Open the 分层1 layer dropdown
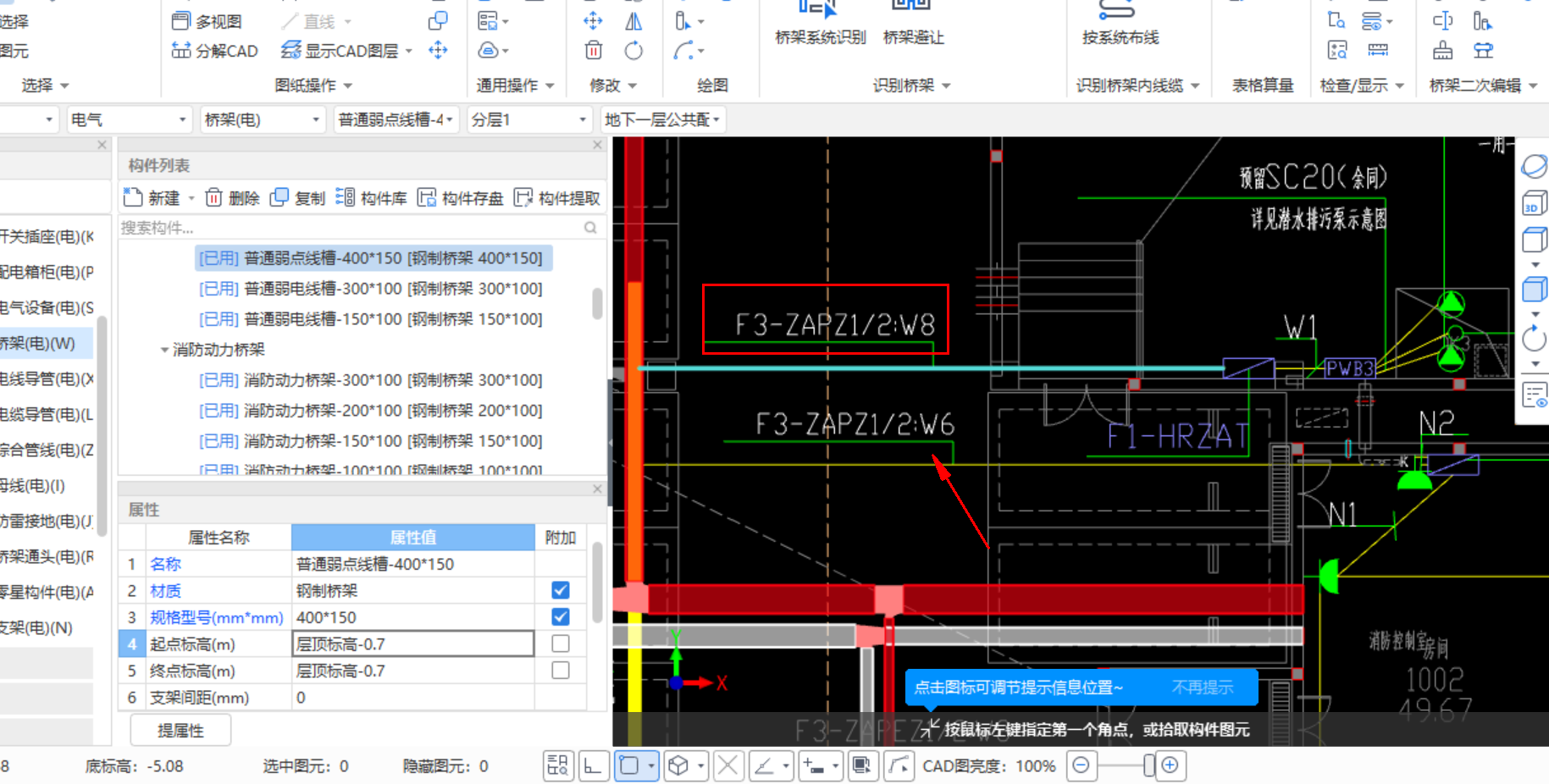This screenshot has height=784, width=1549. (528, 119)
